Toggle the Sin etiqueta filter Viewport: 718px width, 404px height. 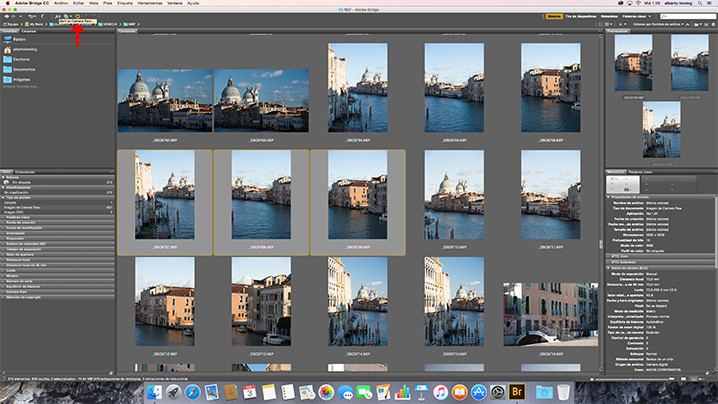tap(57, 182)
